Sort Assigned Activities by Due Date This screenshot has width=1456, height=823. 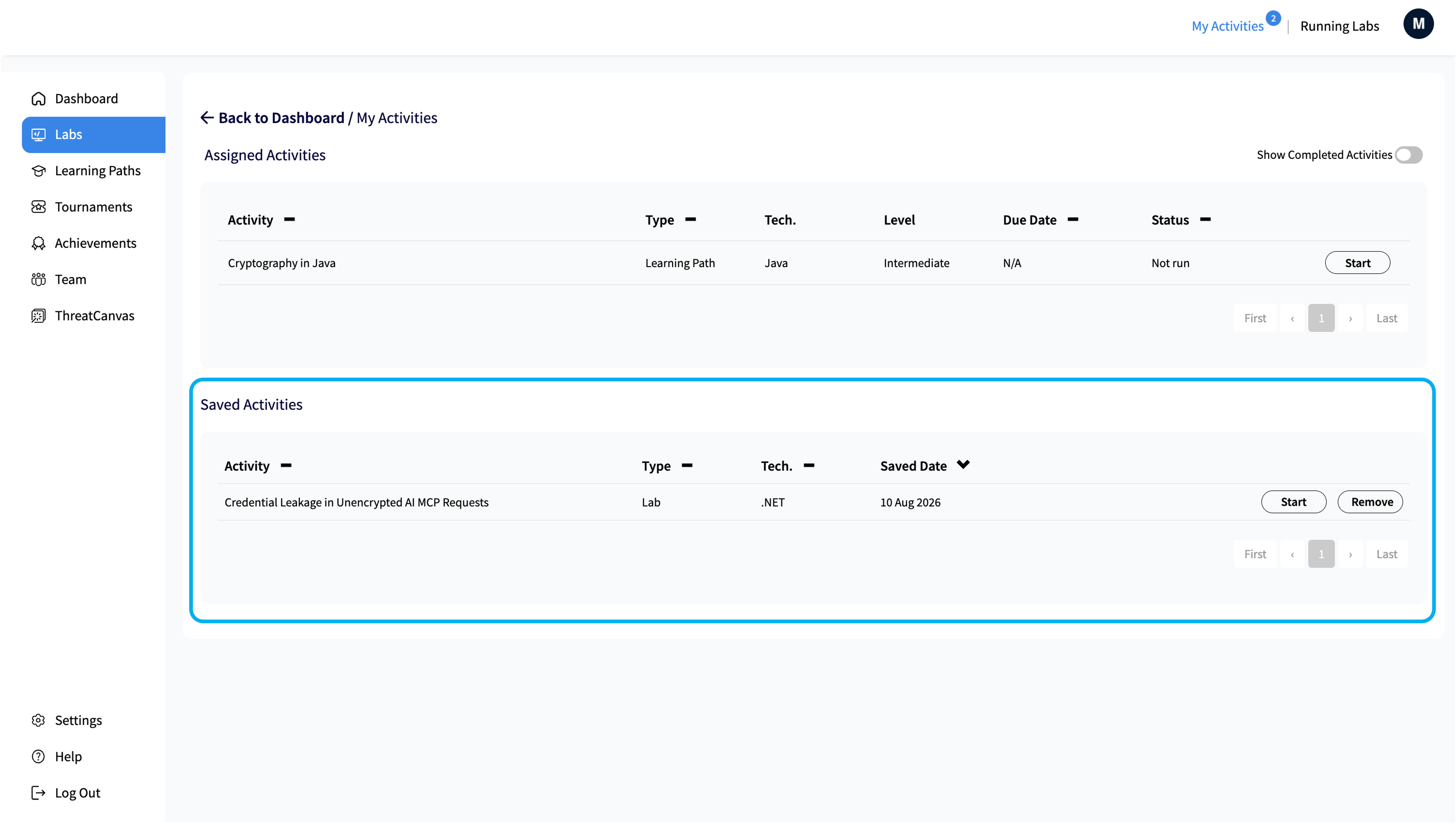tap(1073, 219)
